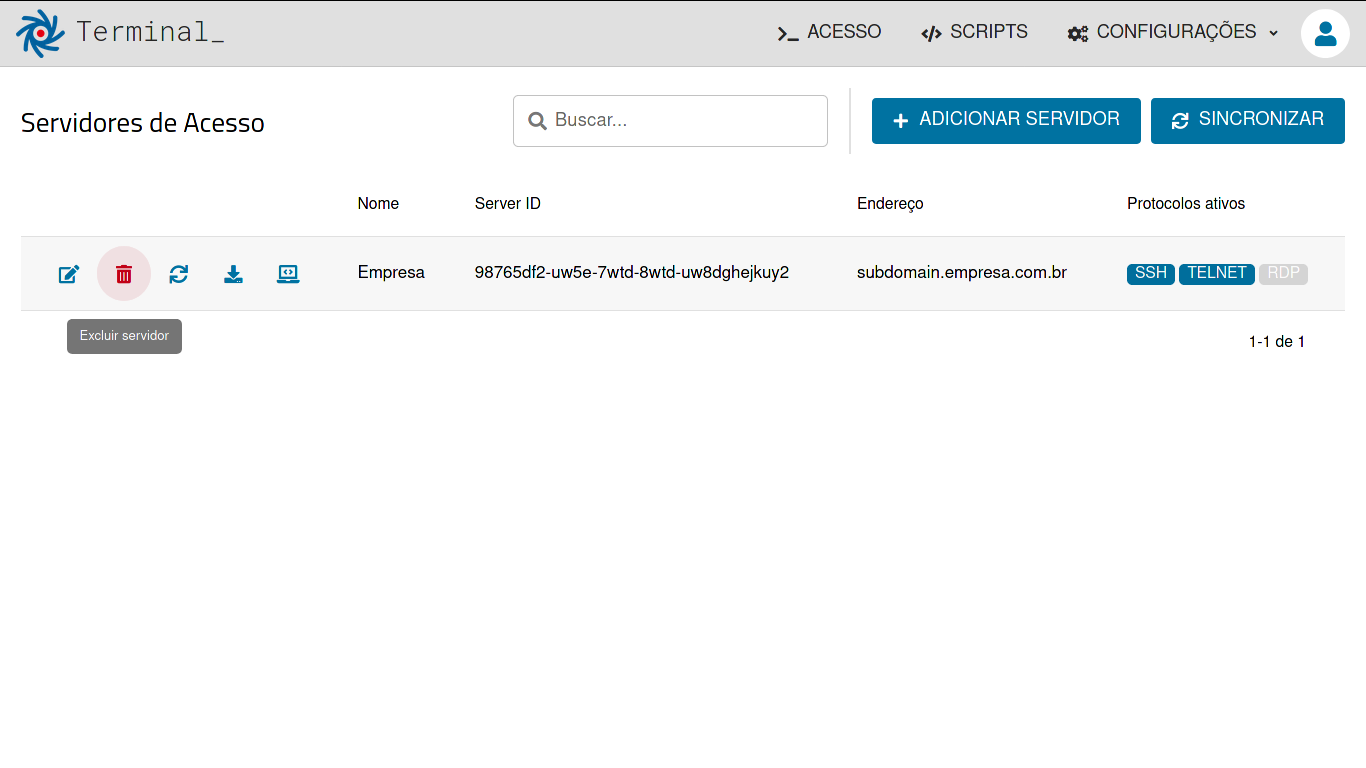
Task: Click the Server ID column header
Action: point(508,204)
